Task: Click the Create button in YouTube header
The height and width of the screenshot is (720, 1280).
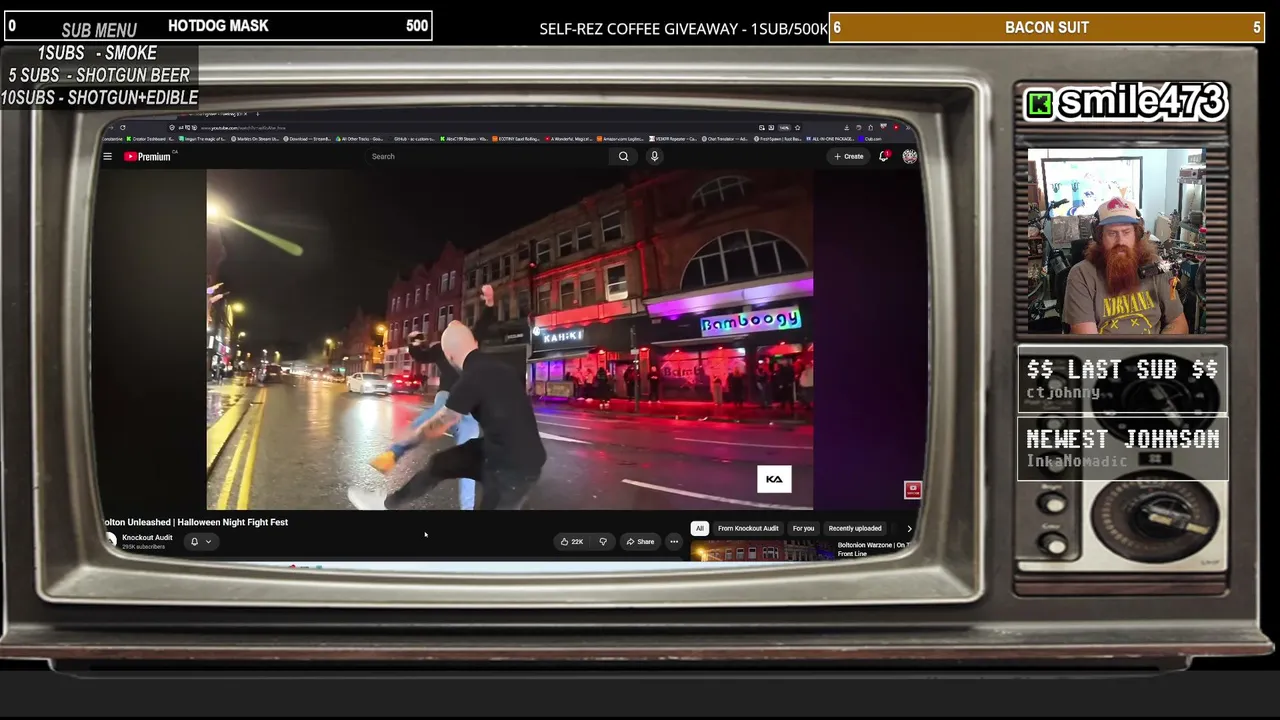Action: pos(849,156)
